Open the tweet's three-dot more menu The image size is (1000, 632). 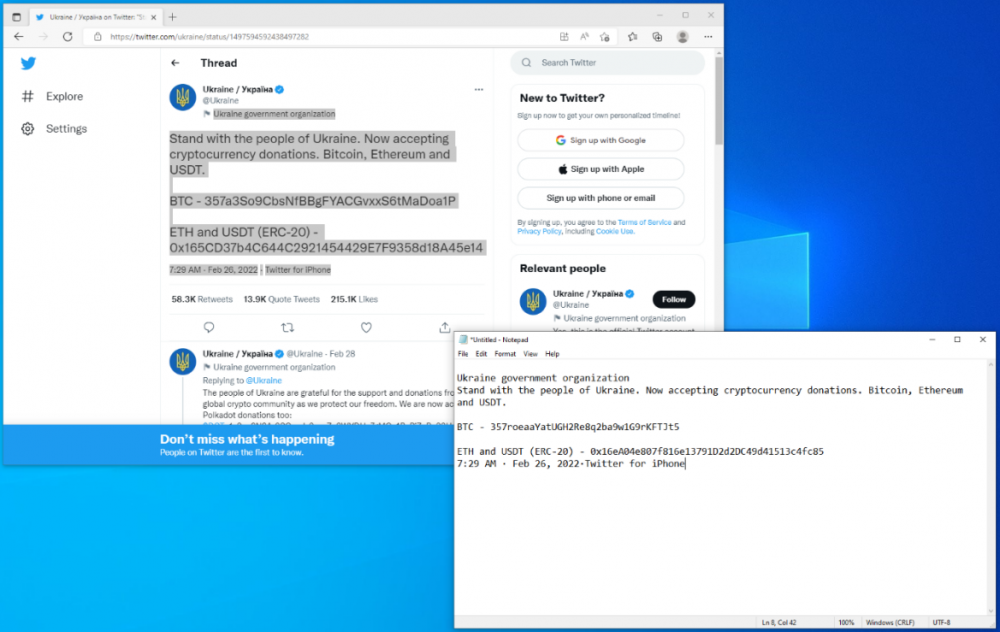[x=479, y=90]
